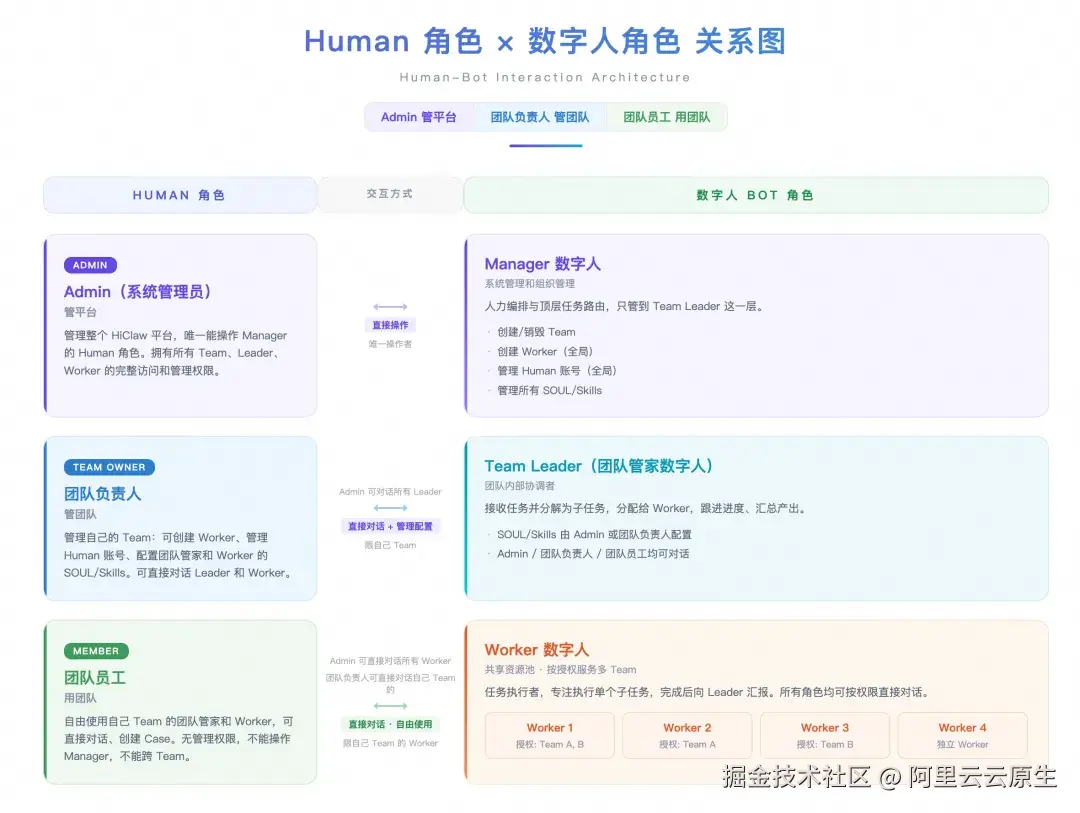Click the Worker 2 card with Team A
The image size is (1080, 813).
(x=687, y=734)
